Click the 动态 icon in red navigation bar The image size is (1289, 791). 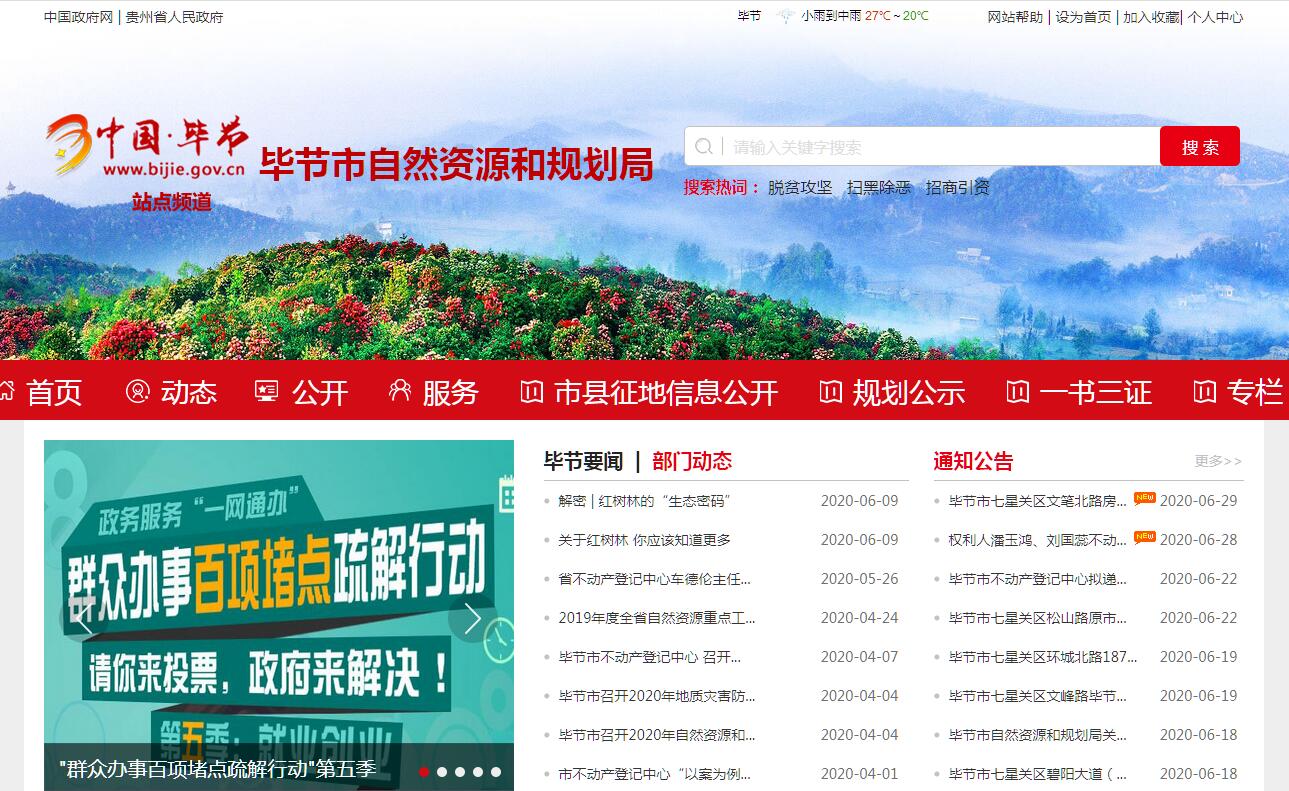[x=138, y=392]
